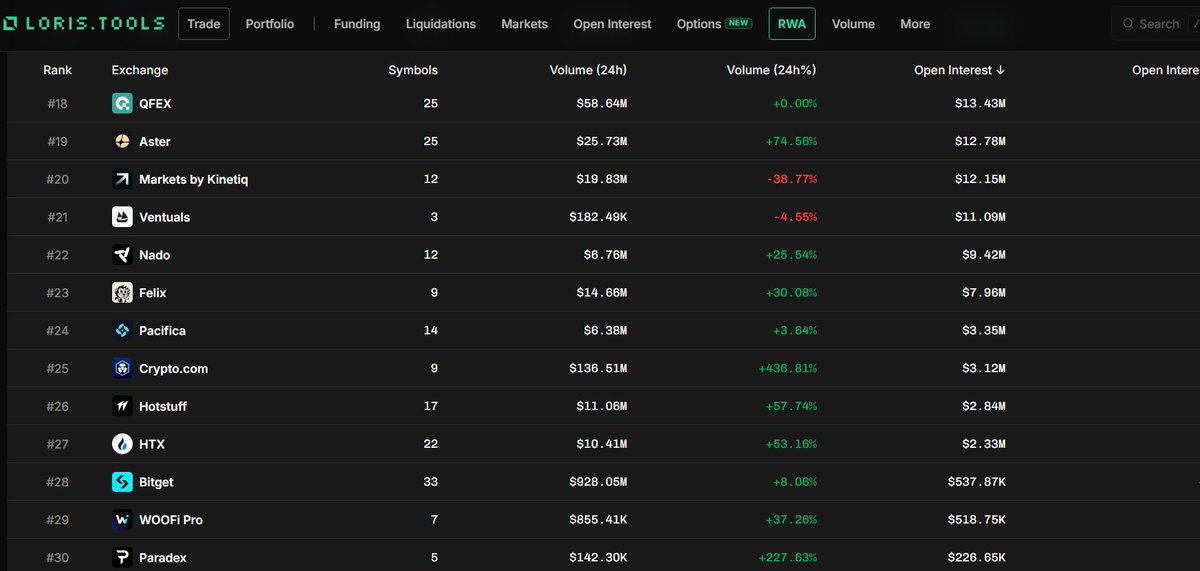Sort by the Symbols column header
Screen dimensions: 1200x571
point(413,70)
